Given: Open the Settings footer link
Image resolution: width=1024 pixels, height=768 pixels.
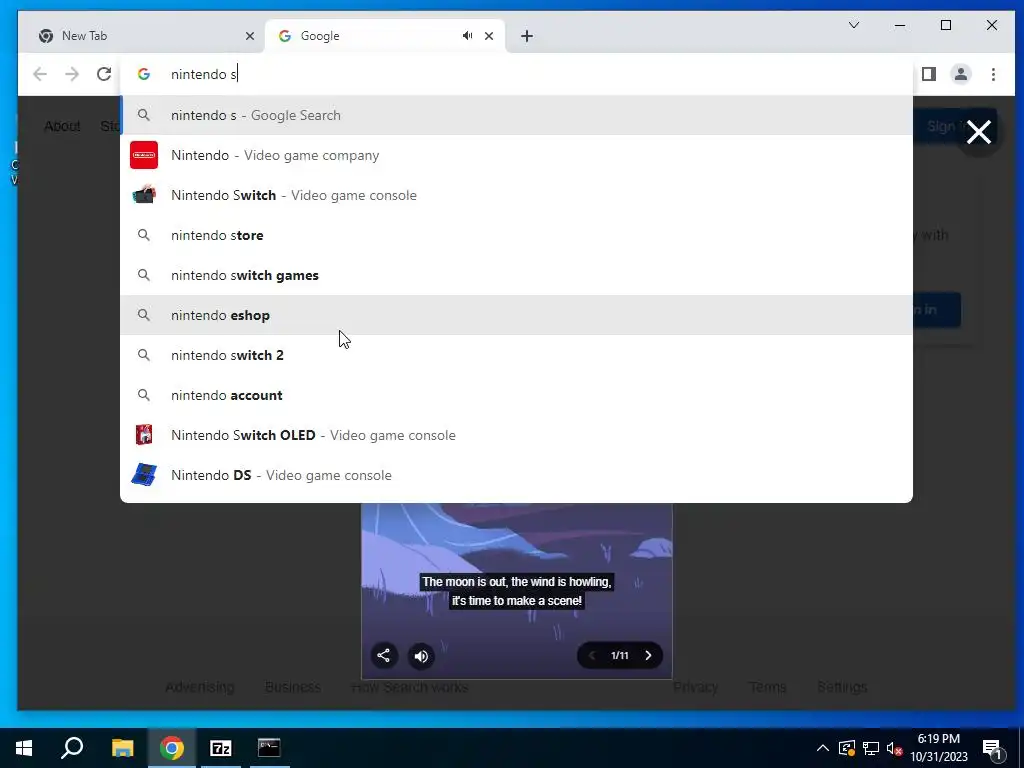Looking at the screenshot, I should (842, 687).
